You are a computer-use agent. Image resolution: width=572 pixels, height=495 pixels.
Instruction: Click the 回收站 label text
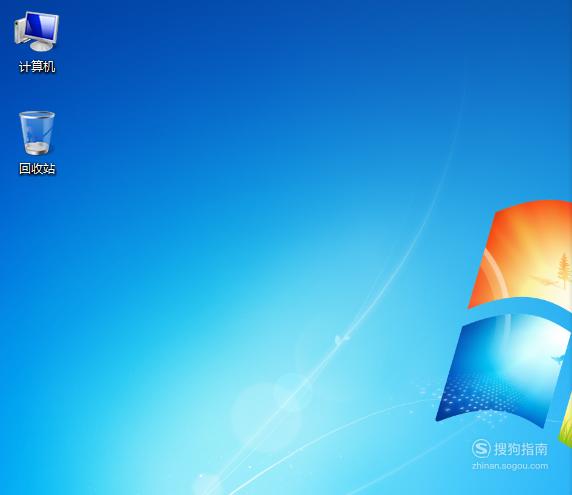(x=37, y=169)
